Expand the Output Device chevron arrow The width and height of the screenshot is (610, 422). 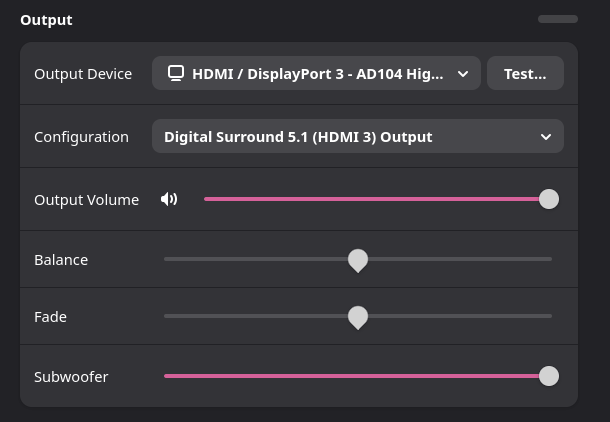pyautogui.click(x=463, y=74)
